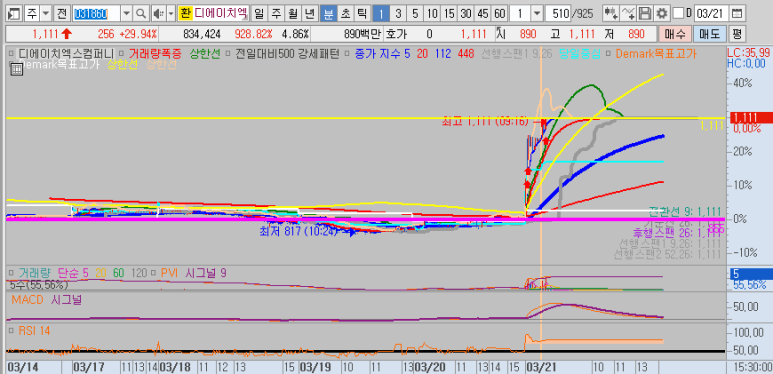The height and width of the screenshot is (374, 773).
Task: Open the calendar date picker icon
Action: 736,13
